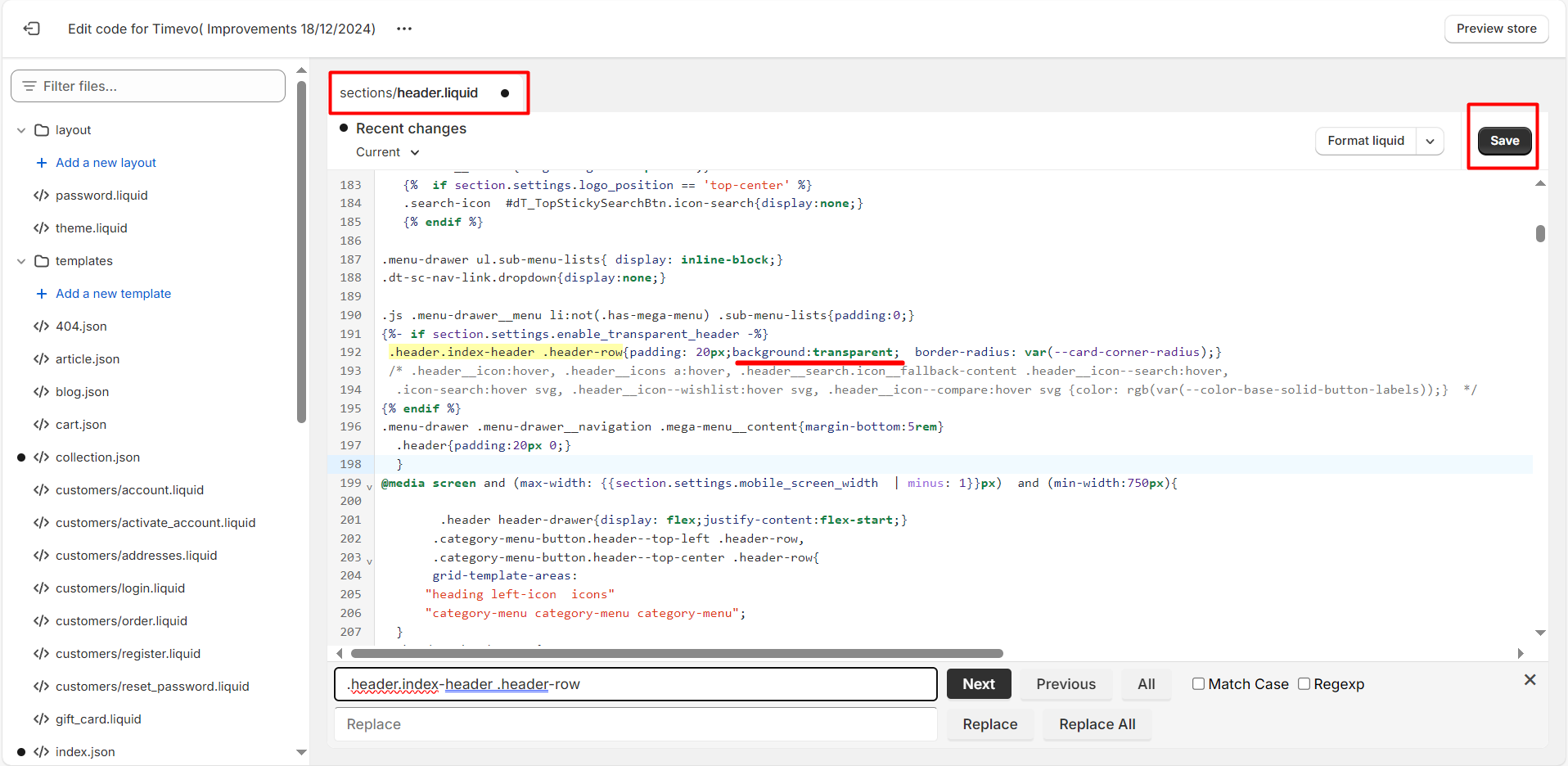Click the Replace text input field
The height and width of the screenshot is (766, 1568).
[635, 724]
